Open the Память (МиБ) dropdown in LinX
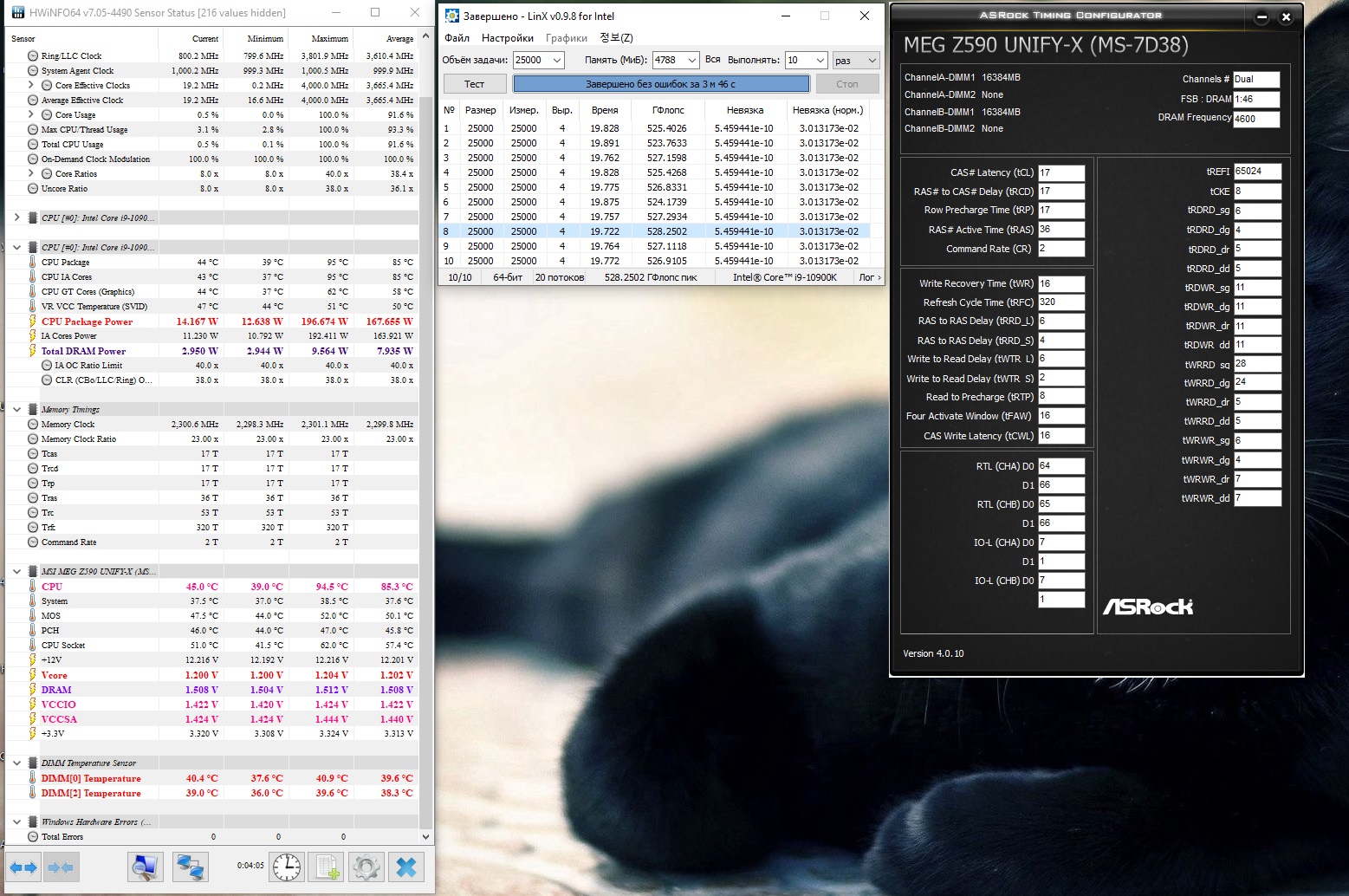Image resolution: width=1349 pixels, height=896 pixels. point(691,60)
